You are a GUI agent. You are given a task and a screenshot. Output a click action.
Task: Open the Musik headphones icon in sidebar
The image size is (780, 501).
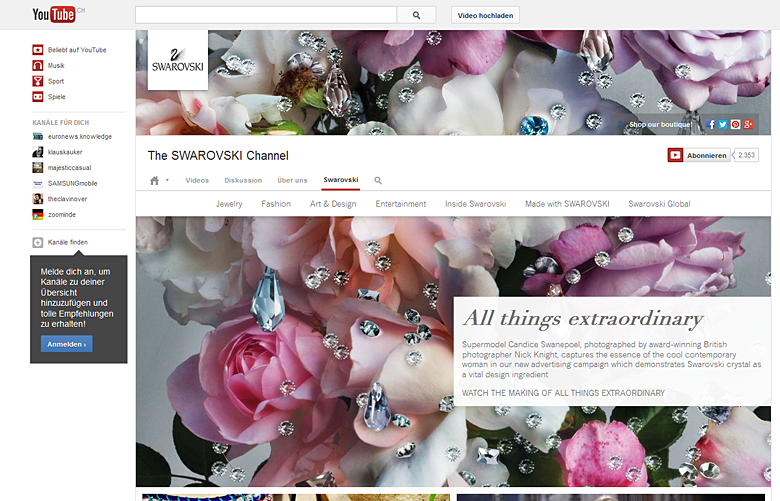38,65
